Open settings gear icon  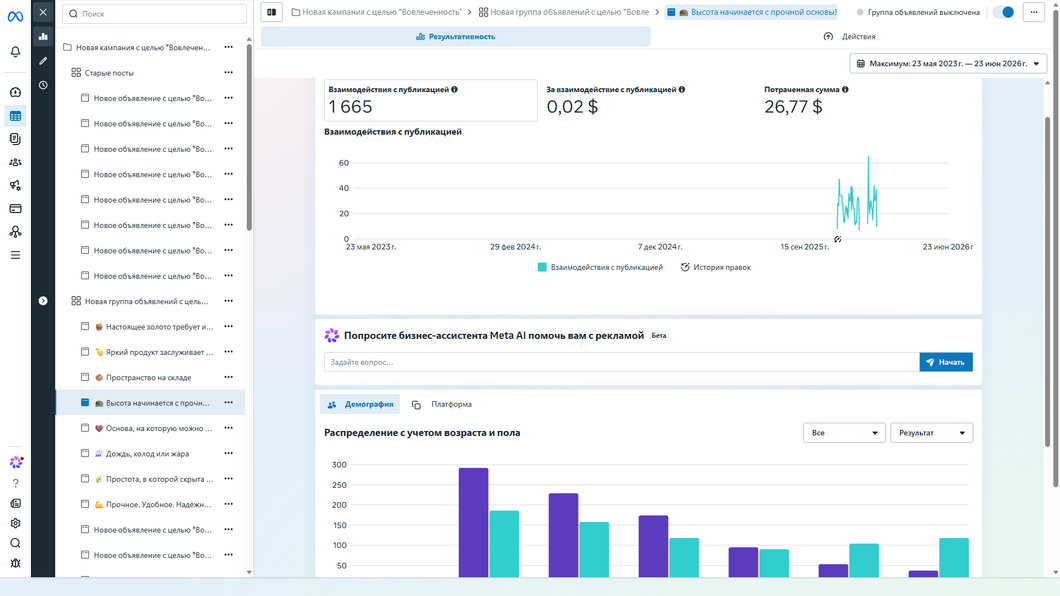15,523
